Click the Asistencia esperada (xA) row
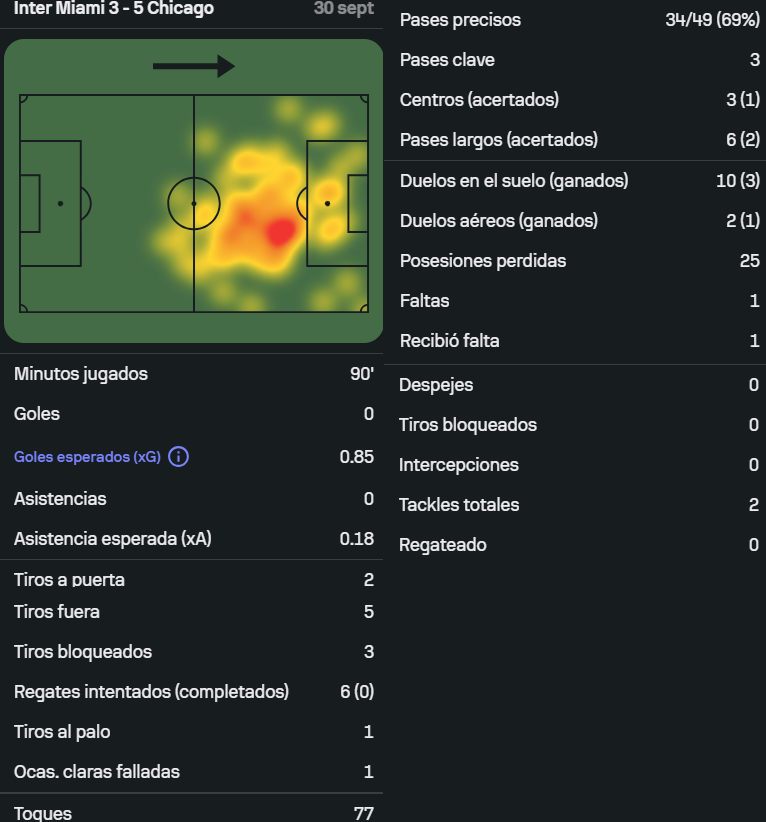This screenshot has width=766, height=822. pos(193,539)
